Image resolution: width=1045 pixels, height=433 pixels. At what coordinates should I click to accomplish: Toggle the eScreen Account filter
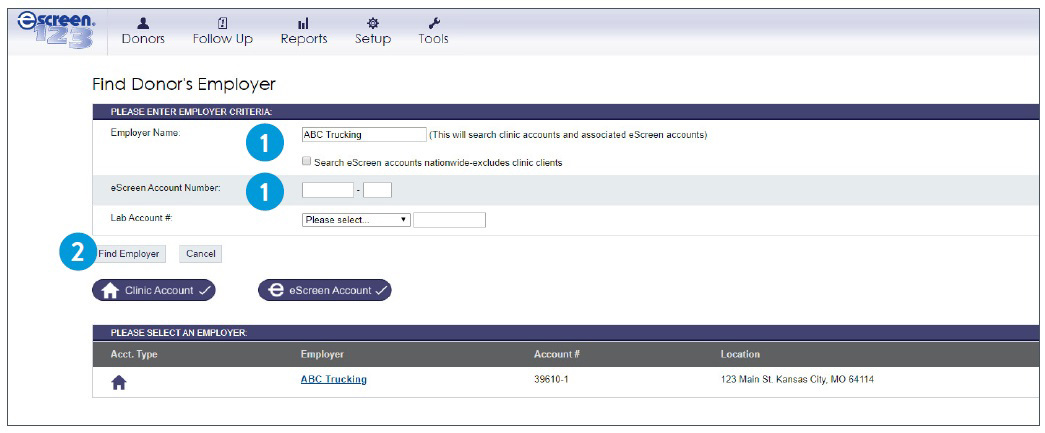click(x=325, y=290)
